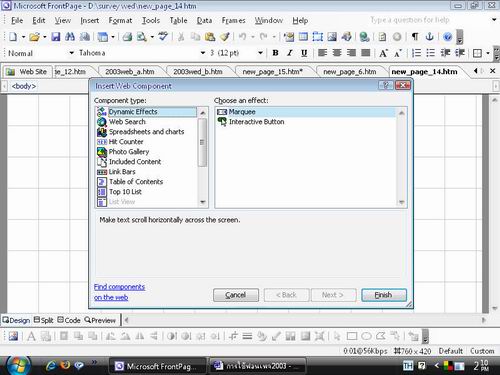The width and height of the screenshot is (500, 375).
Task: Click the Help question mark toolbar icon
Action: [448, 37]
